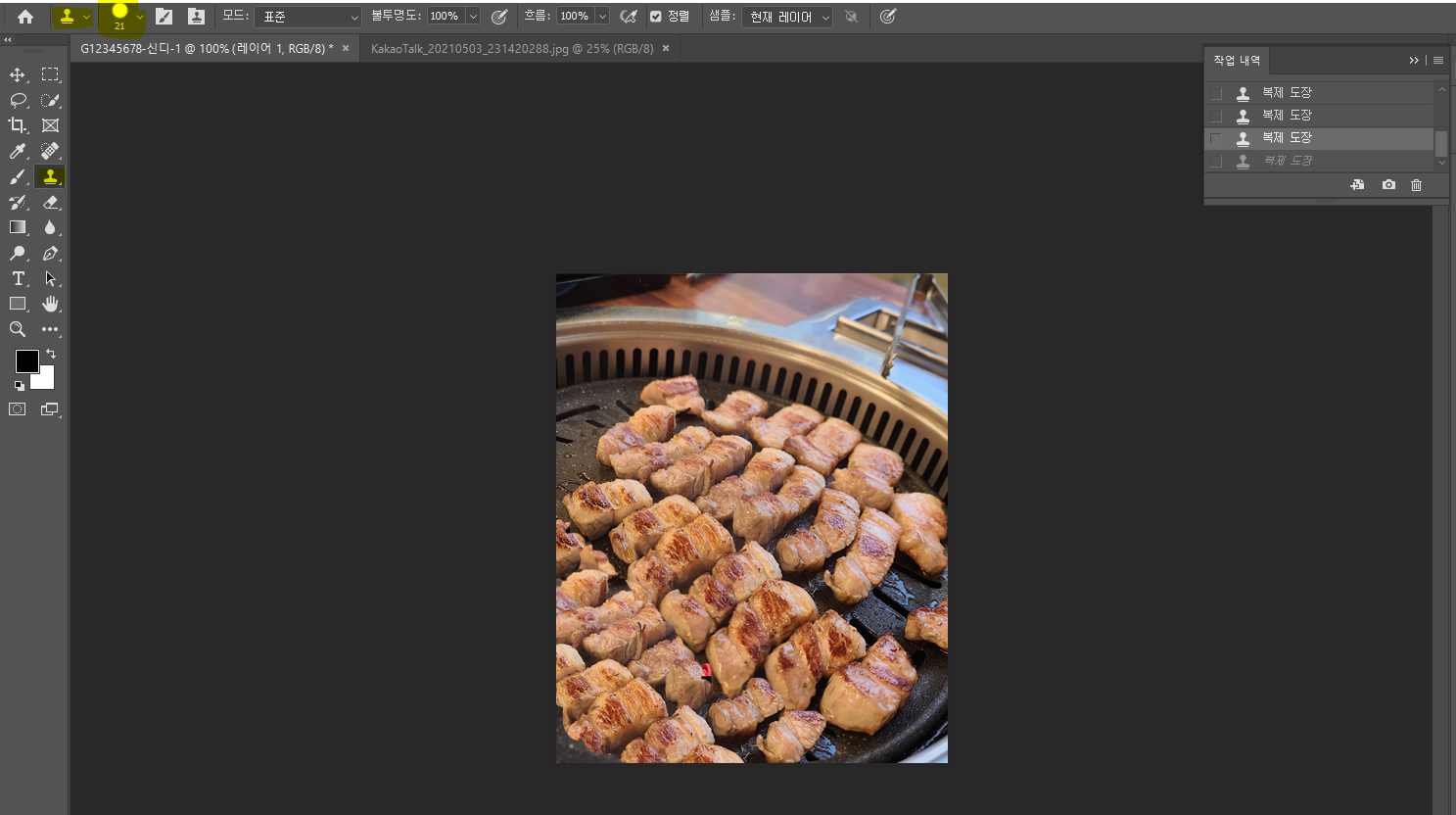Select the Hand tool

tap(50, 304)
